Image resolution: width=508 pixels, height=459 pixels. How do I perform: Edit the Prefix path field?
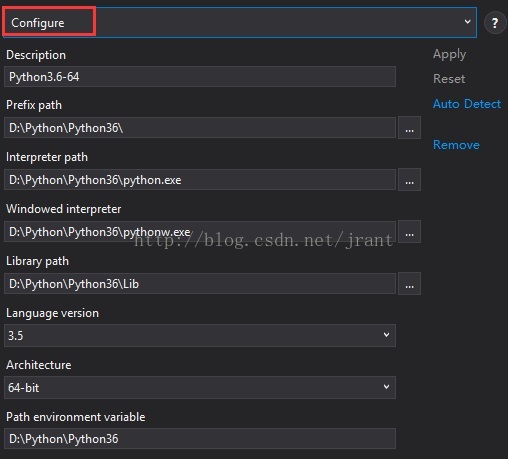pyautogui.click(x=200, y=127)
